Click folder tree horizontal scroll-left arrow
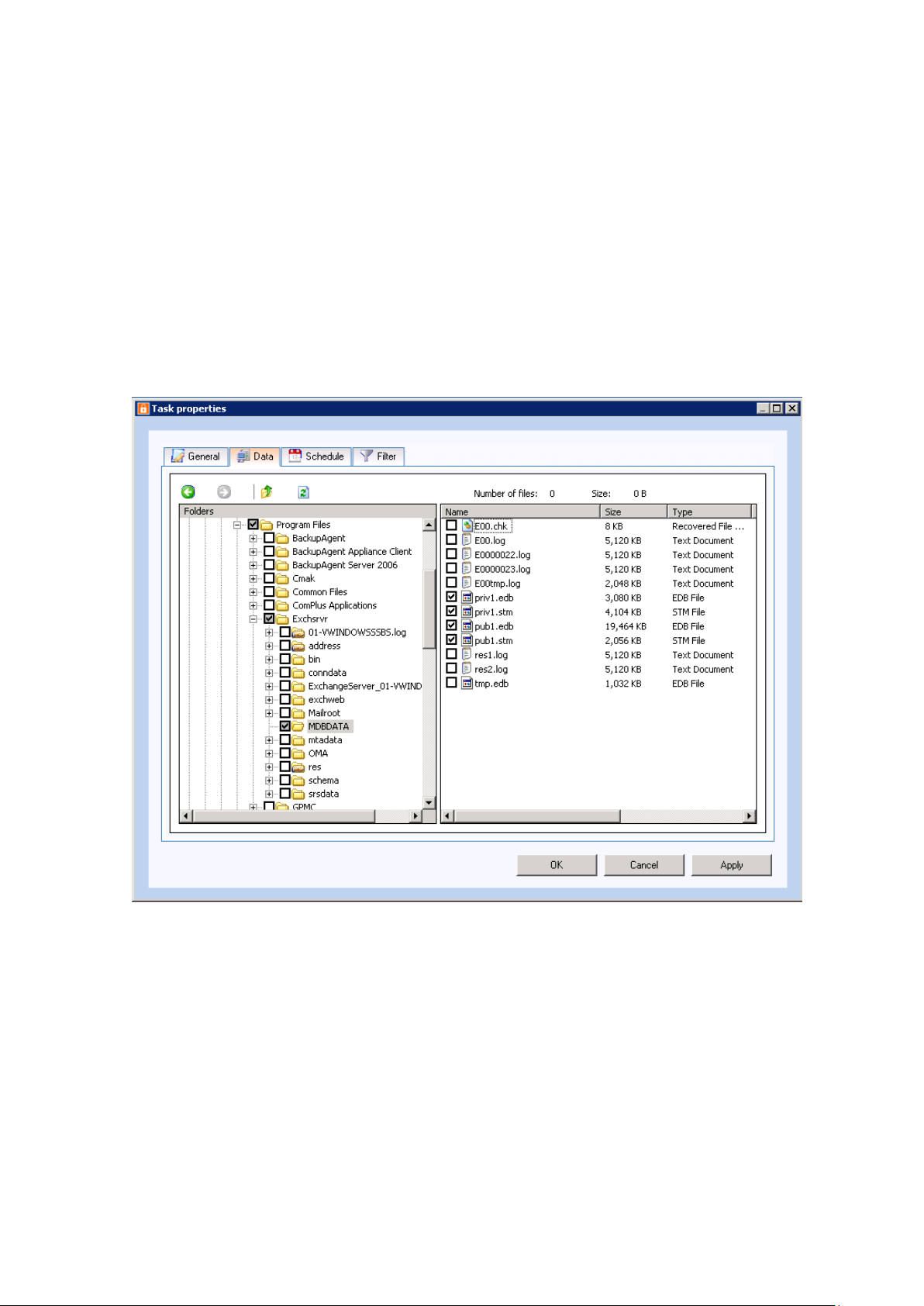Screen dimensions: 924x1306 click(186, 816)
